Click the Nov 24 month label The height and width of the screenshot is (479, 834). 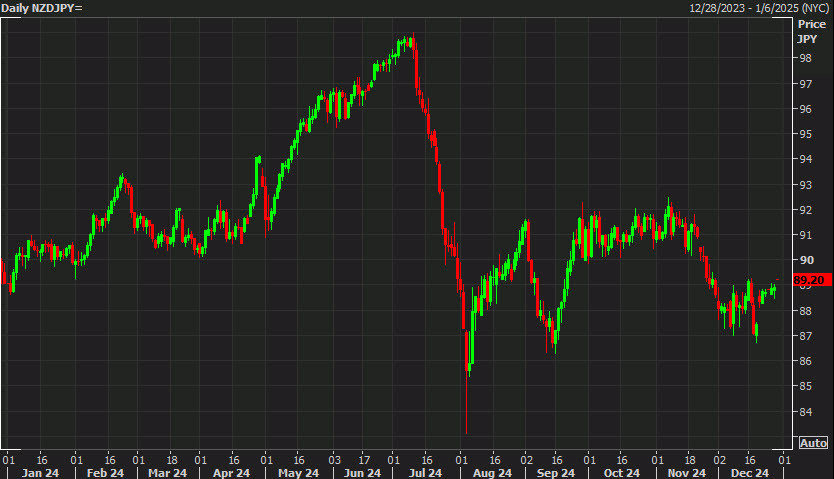684,472
